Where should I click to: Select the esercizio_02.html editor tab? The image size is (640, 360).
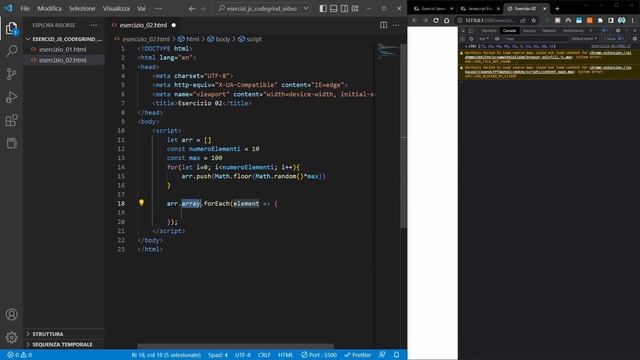pyautogui.click(x=144, y=25)
